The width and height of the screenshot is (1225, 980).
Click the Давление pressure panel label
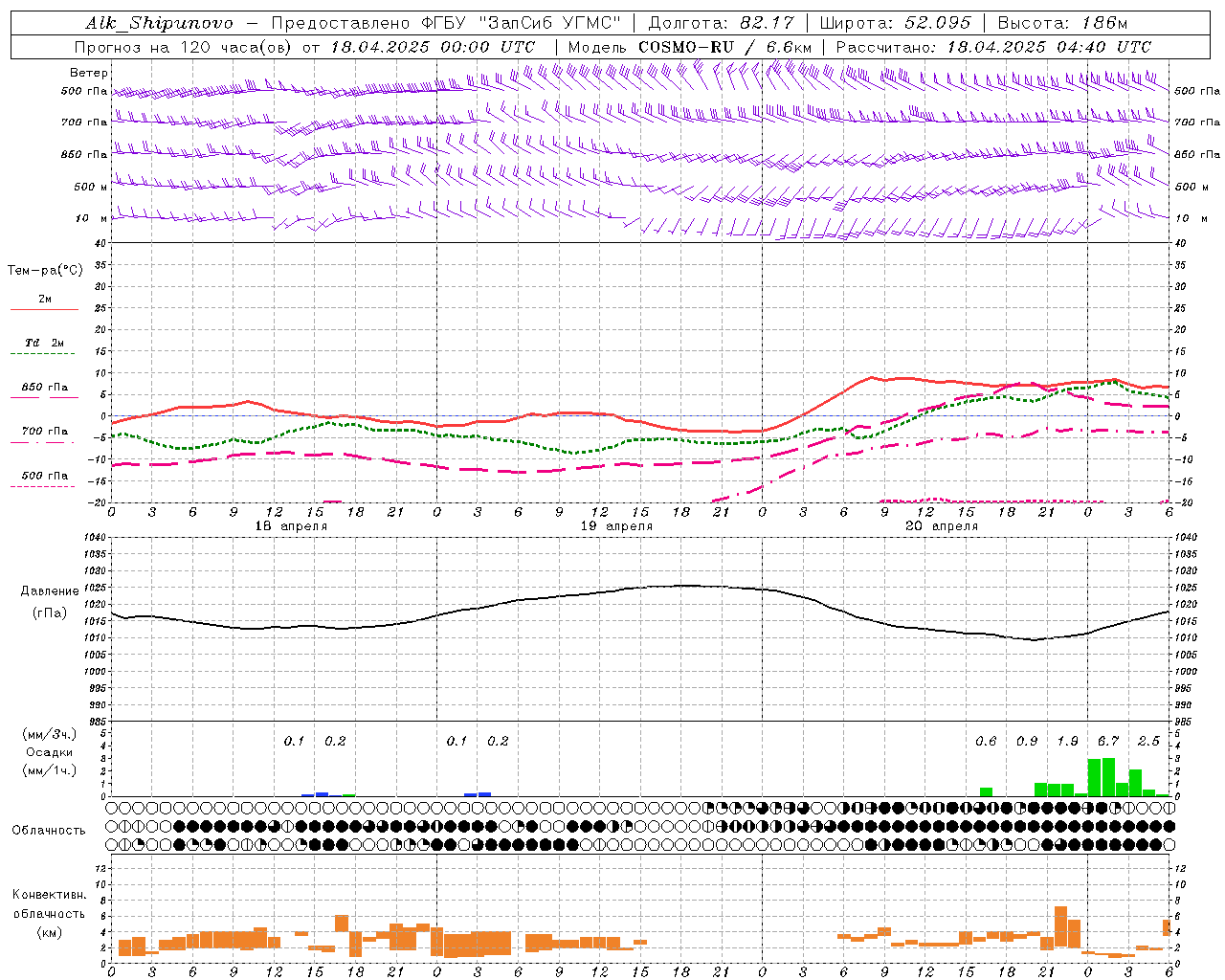point(49,591)
